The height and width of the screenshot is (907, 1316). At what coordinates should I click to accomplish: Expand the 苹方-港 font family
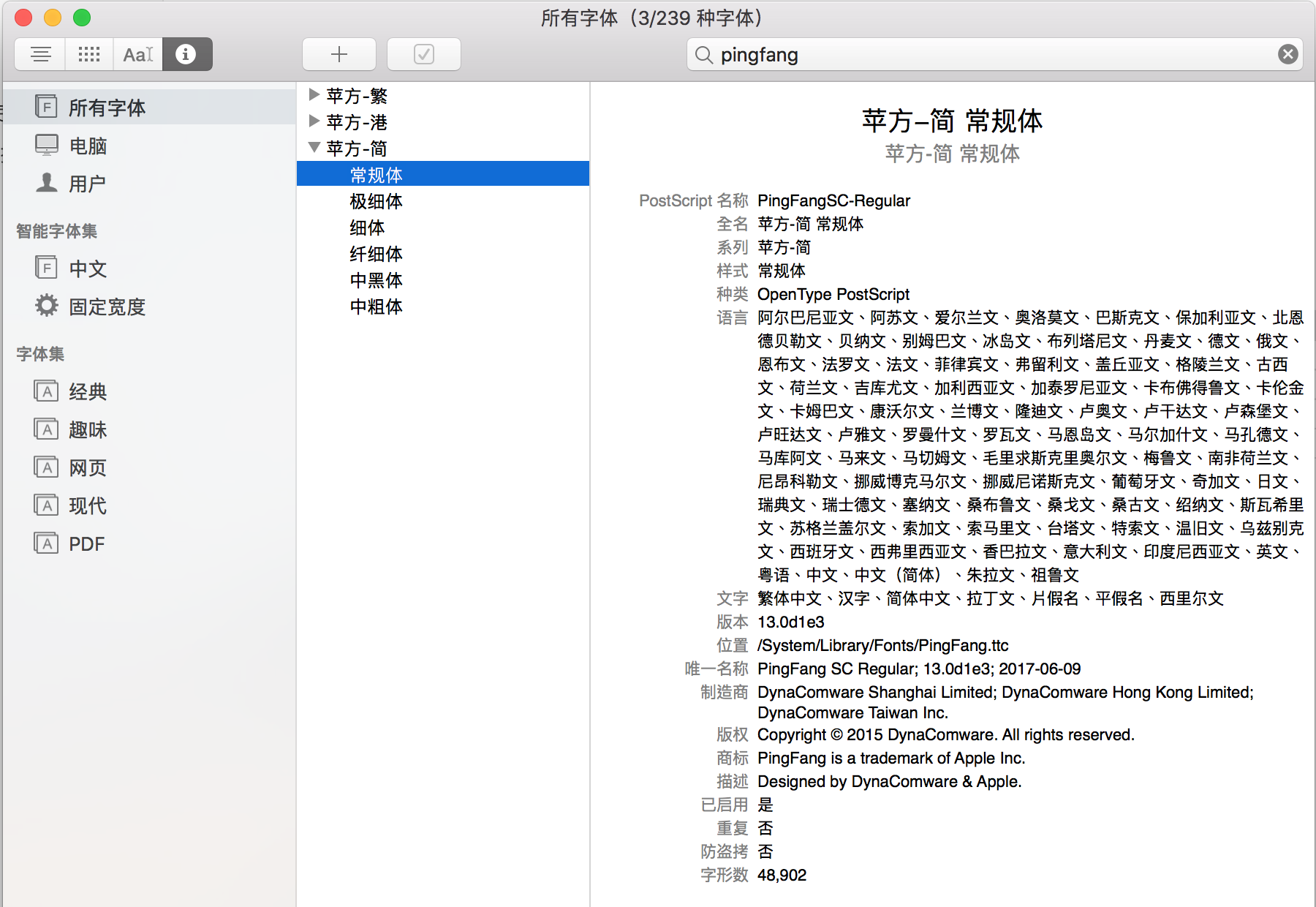pos(314,121)
